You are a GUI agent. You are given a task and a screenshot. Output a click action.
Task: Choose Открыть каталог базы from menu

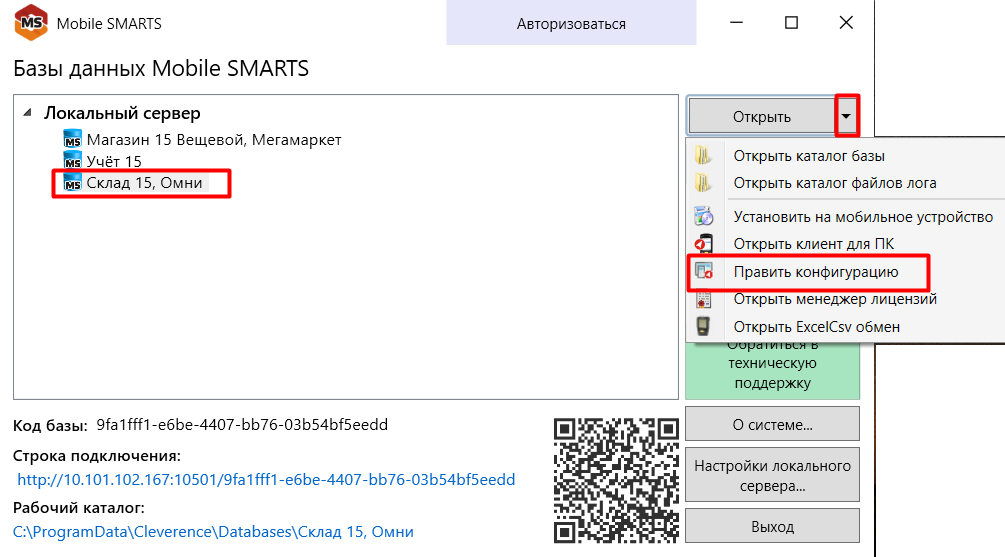pos(809,156)
